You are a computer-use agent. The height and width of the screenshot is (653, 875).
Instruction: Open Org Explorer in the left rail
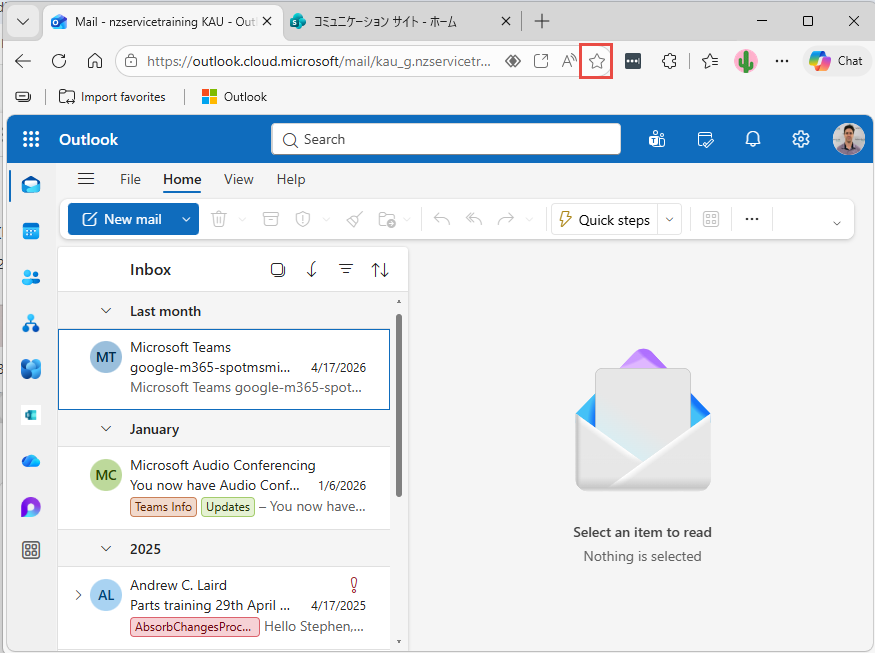tap(31, 323)
